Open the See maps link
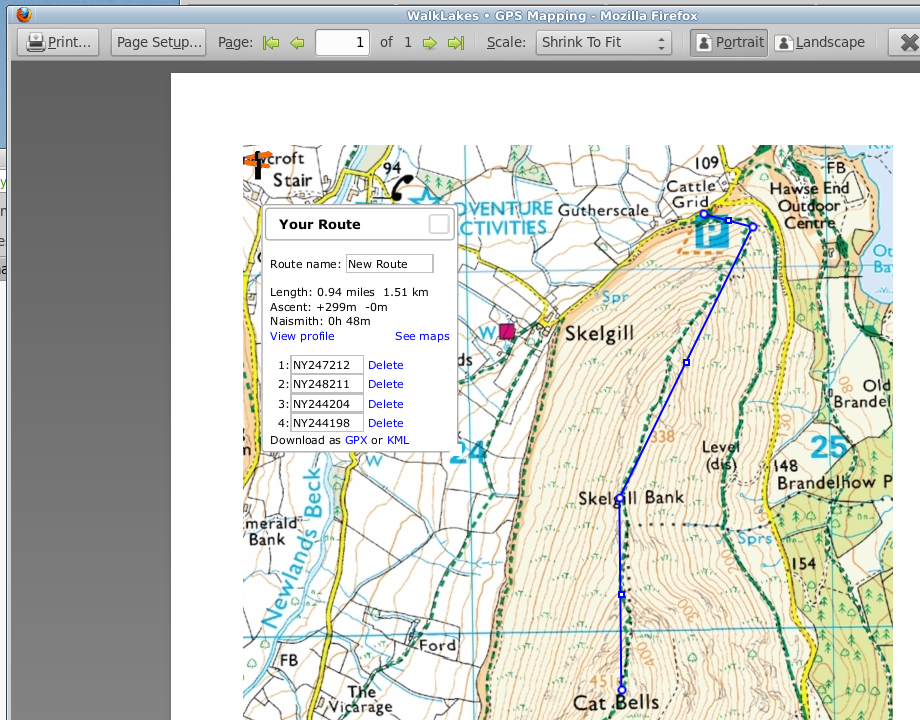 422,336
